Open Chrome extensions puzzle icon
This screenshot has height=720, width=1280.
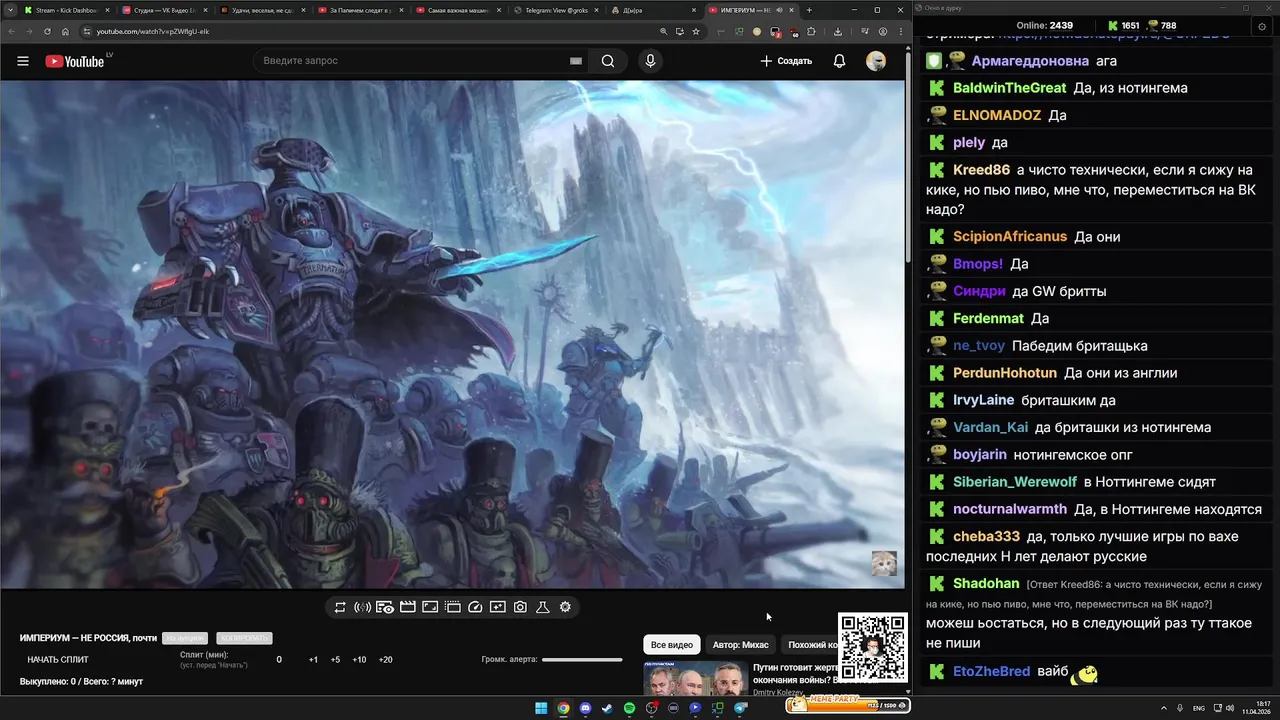pos(811,31)
